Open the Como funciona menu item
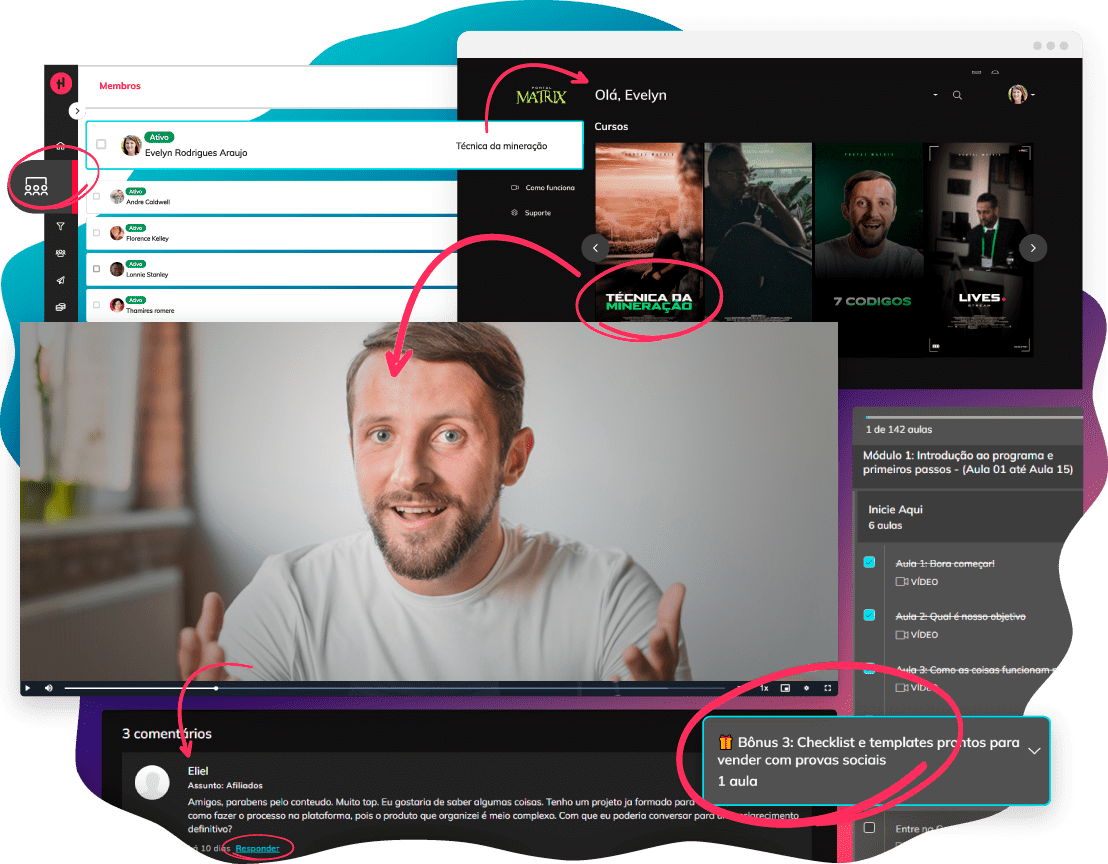Image resolution: width=1108 pixels, height=864 pixels. (x=550, y=188)
